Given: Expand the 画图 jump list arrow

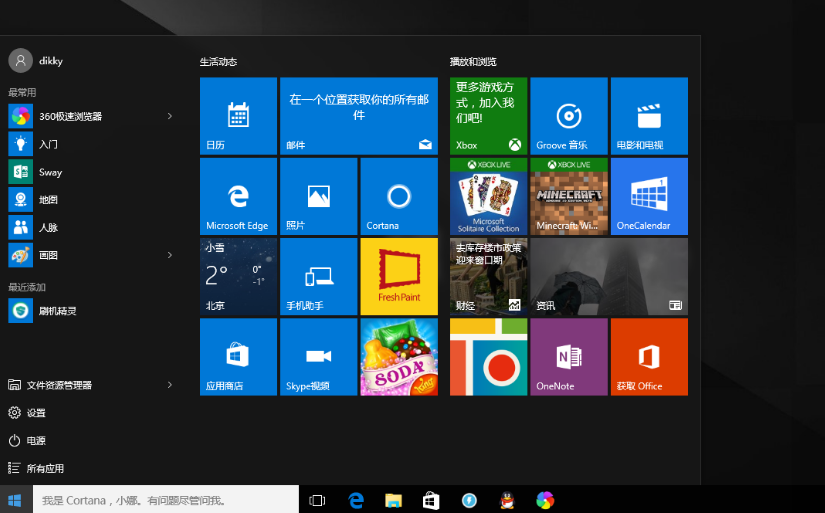Looking at the screenshot, I should 169,255.
